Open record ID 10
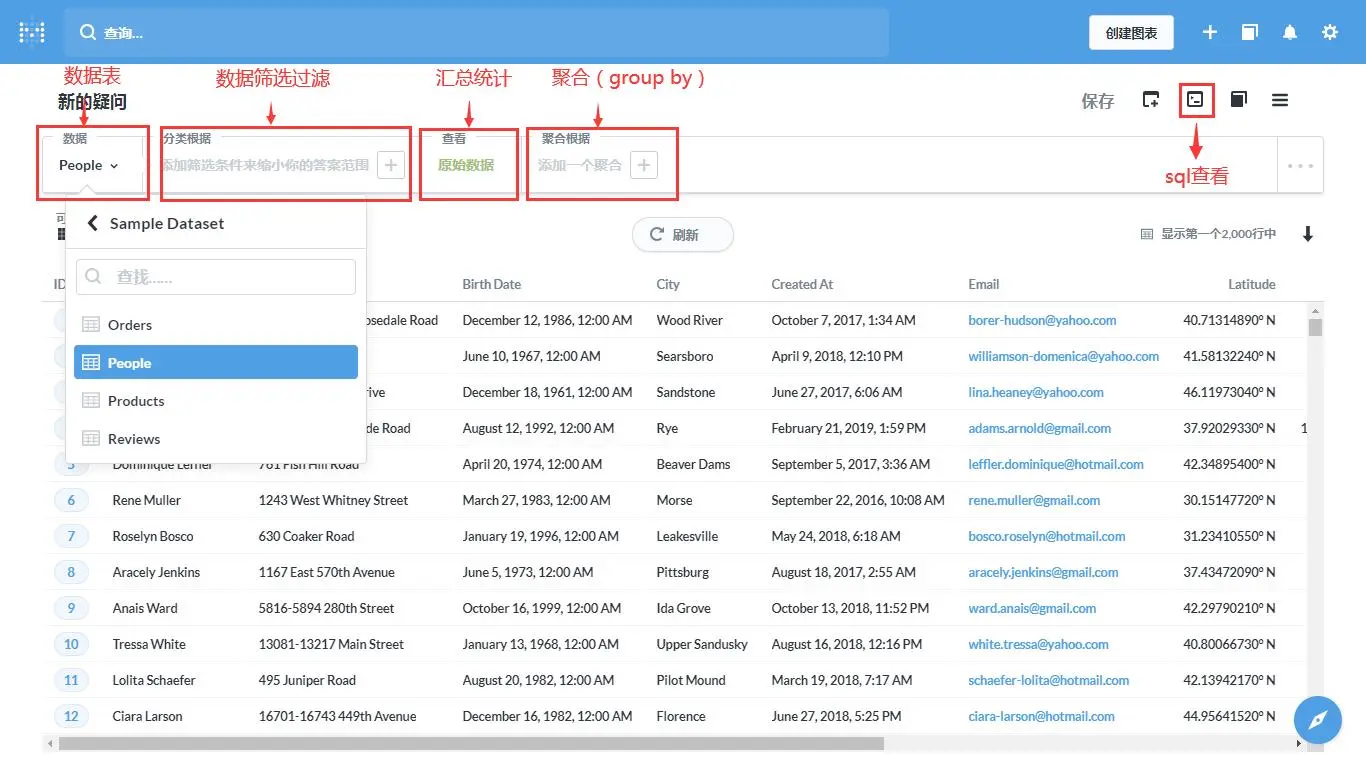This screenshot has width=1366, height=768. pos(71,644)
